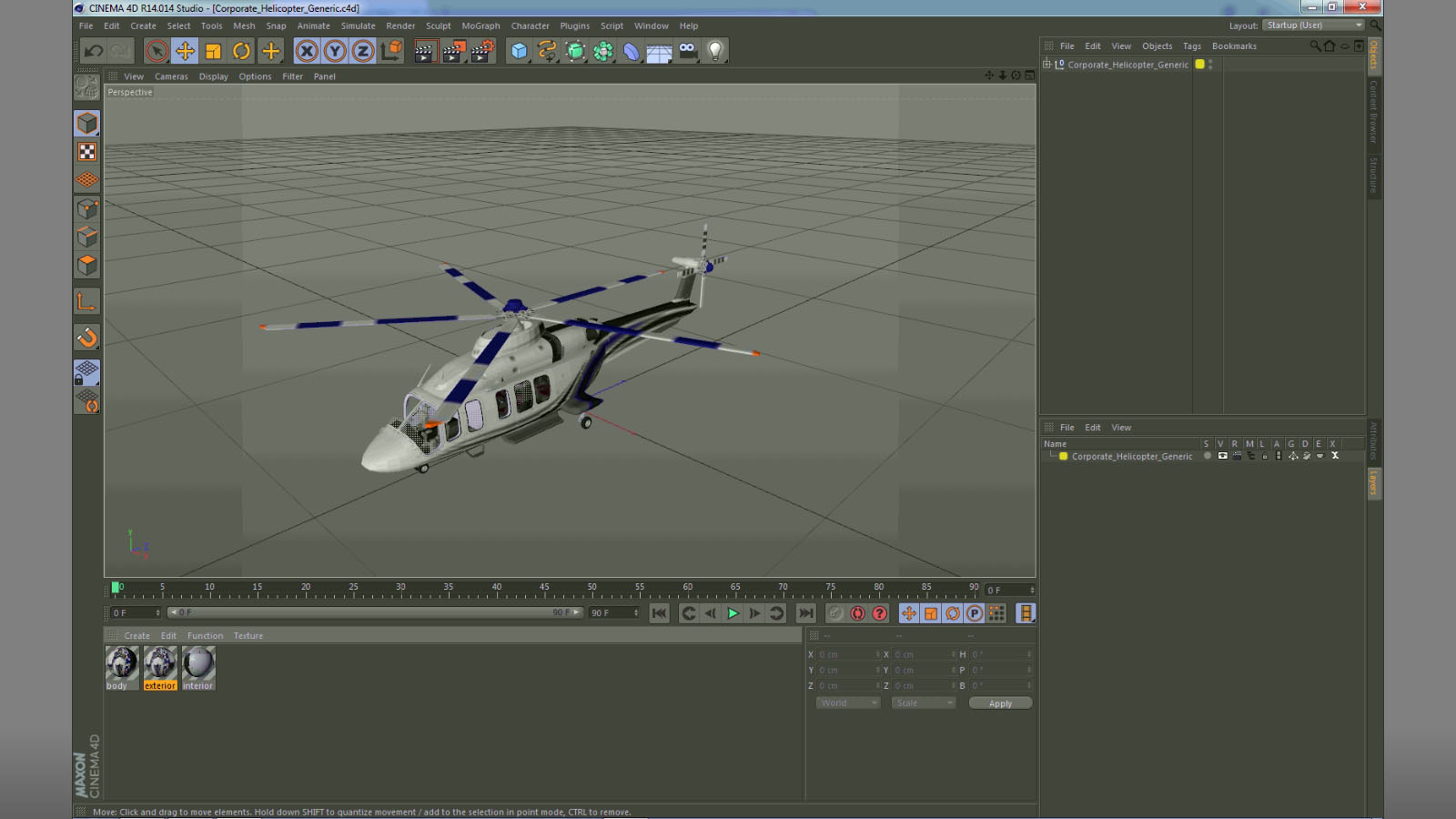Toggle the Y axis lock
Screen dimensions: 1456x819
pos(335,51)
